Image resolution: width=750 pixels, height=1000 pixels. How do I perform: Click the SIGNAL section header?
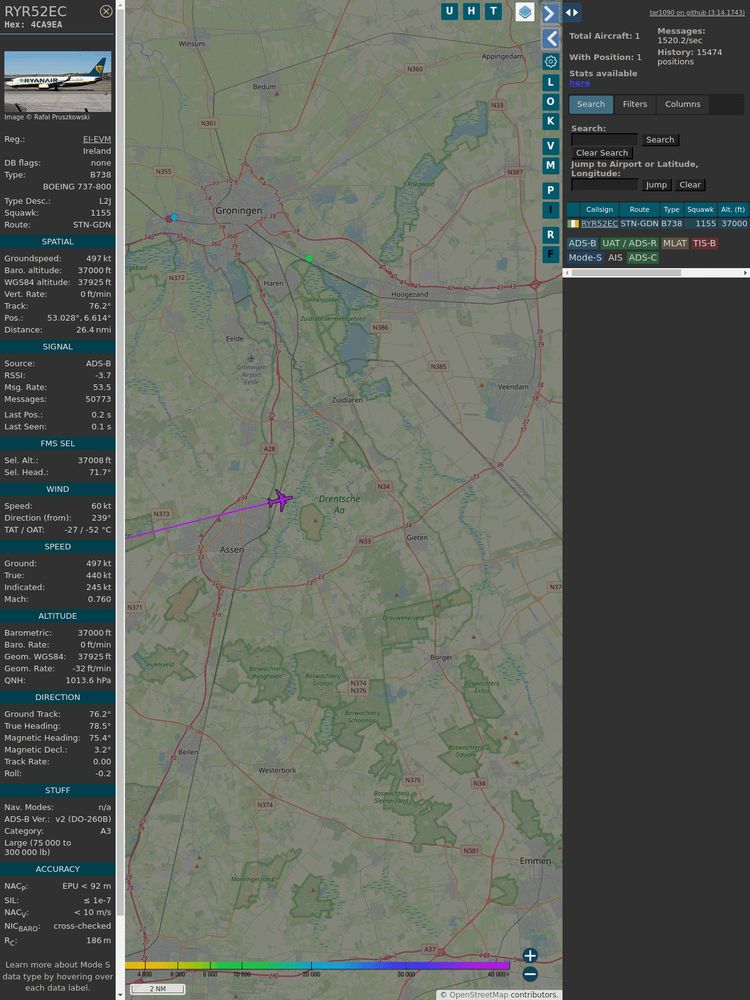point(57,346)
